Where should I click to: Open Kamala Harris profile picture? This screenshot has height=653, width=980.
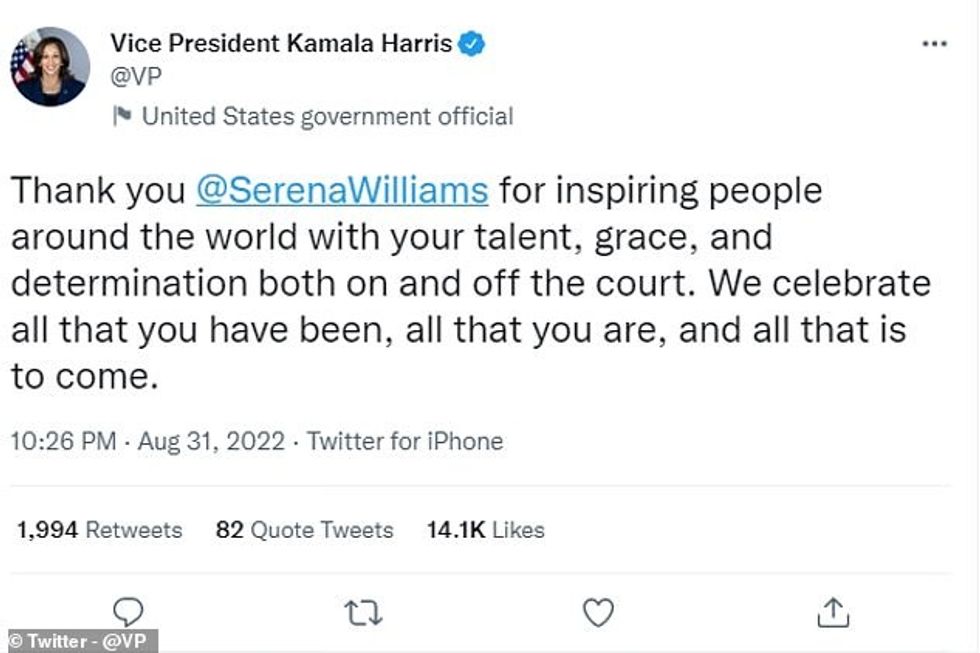click(50, 66)
